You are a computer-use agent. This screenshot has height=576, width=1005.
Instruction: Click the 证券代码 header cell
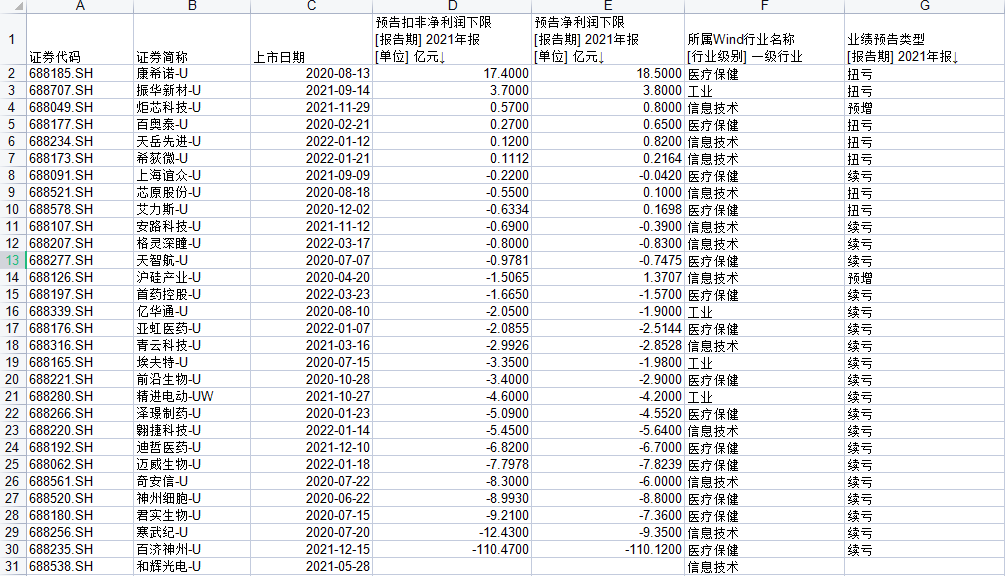click(x=79, y=38)
